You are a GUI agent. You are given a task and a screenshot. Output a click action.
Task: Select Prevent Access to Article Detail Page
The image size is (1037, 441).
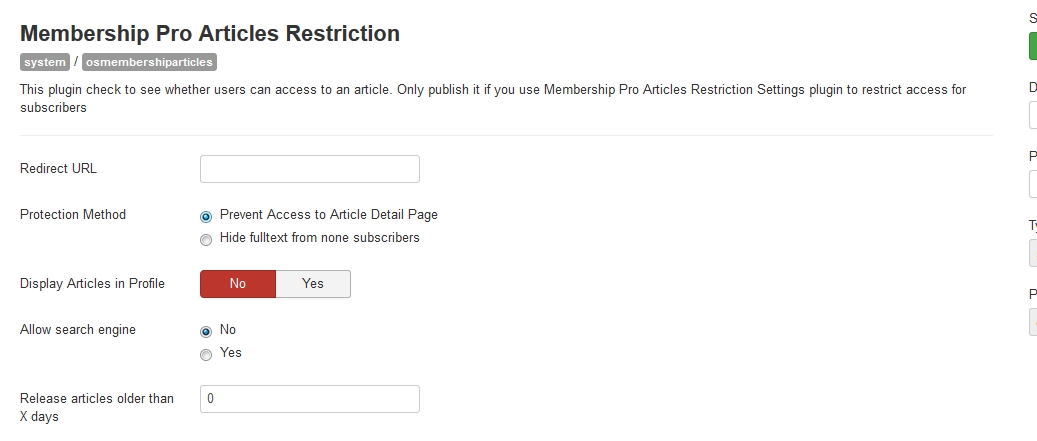pyautogui.click(x=206, y=217)
